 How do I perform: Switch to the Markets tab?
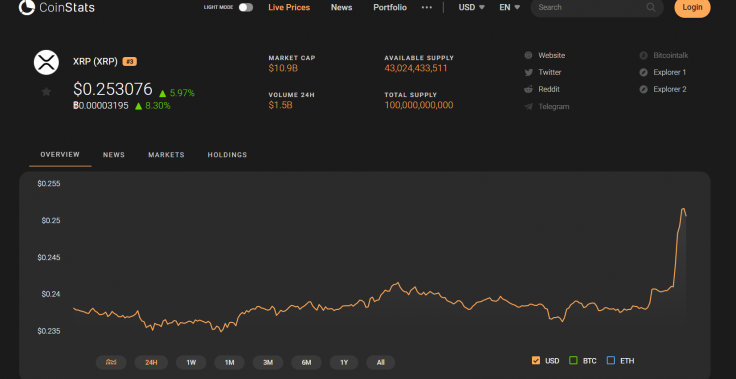(166, 155)
